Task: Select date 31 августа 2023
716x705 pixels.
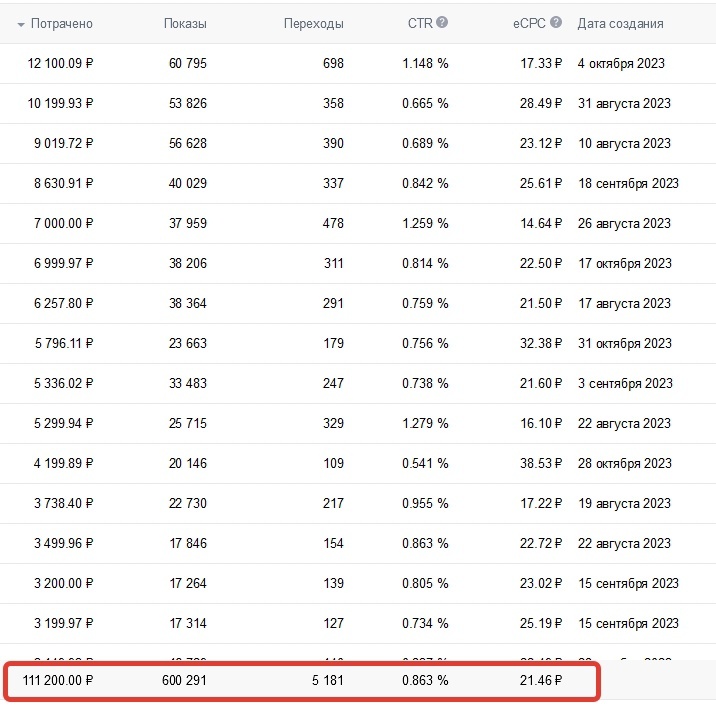Action: click(x=624, y=103)
